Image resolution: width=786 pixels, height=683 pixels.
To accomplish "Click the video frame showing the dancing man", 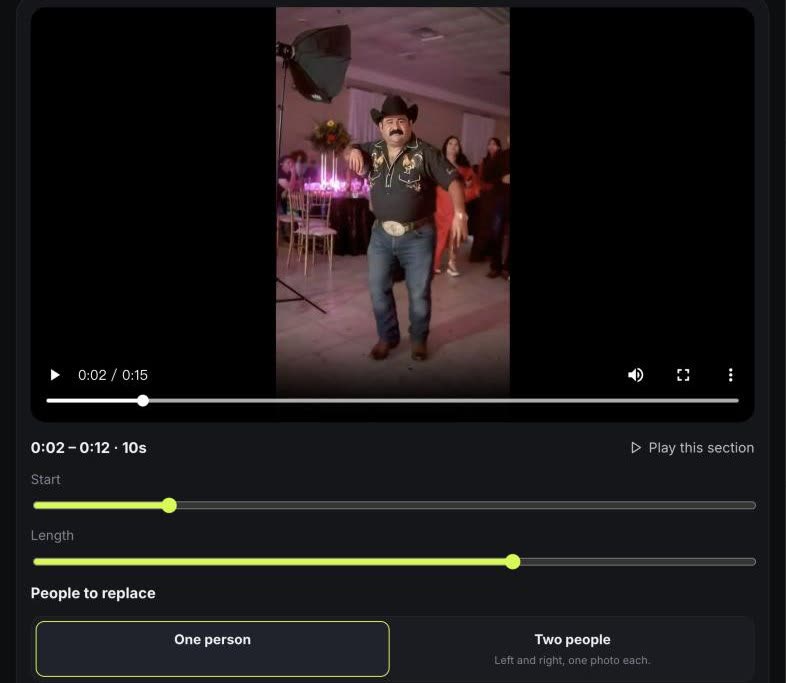I will [x=393, y=200].
